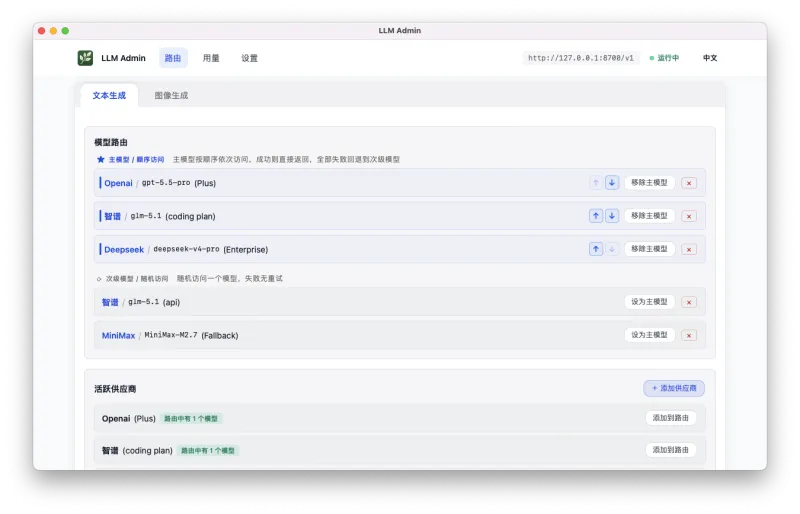Screen dimensions: 800x514
Task: Delete the 智谱 glm-5.1 coding plan route
Action: coord(689,216)
